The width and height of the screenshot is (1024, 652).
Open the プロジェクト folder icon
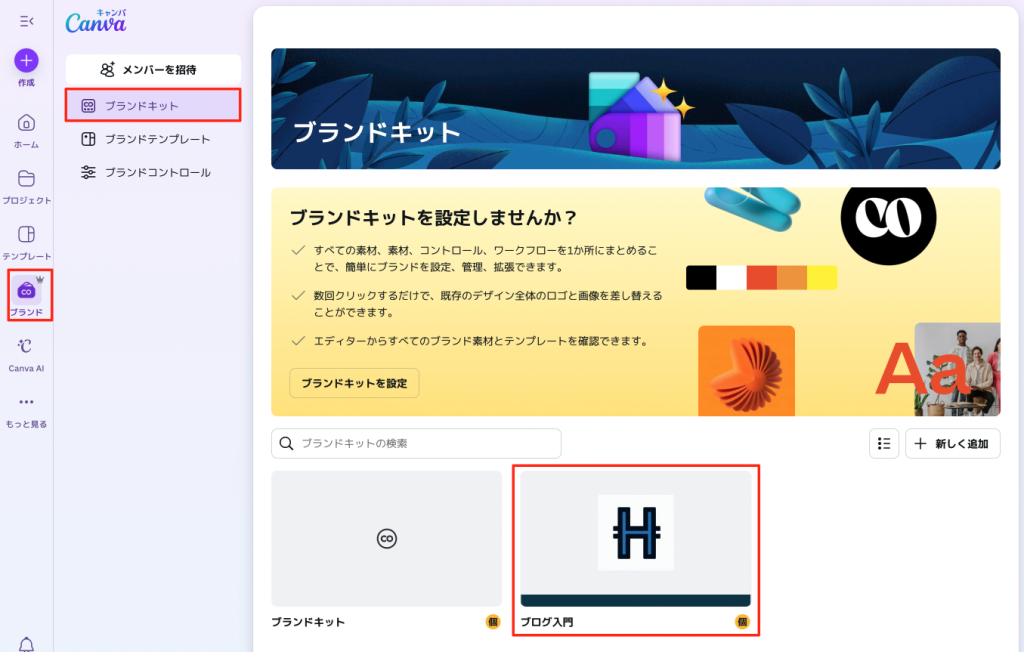point(26,179)
